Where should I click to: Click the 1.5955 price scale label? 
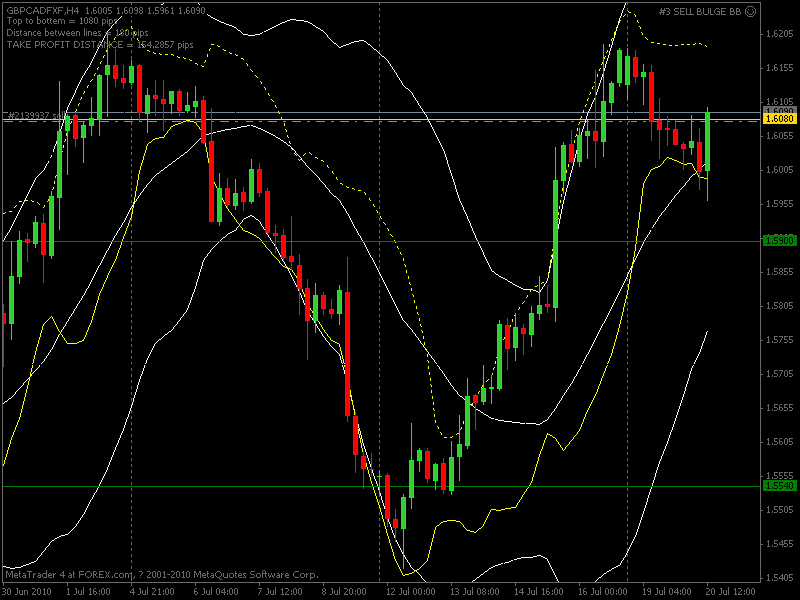(780, 204)
